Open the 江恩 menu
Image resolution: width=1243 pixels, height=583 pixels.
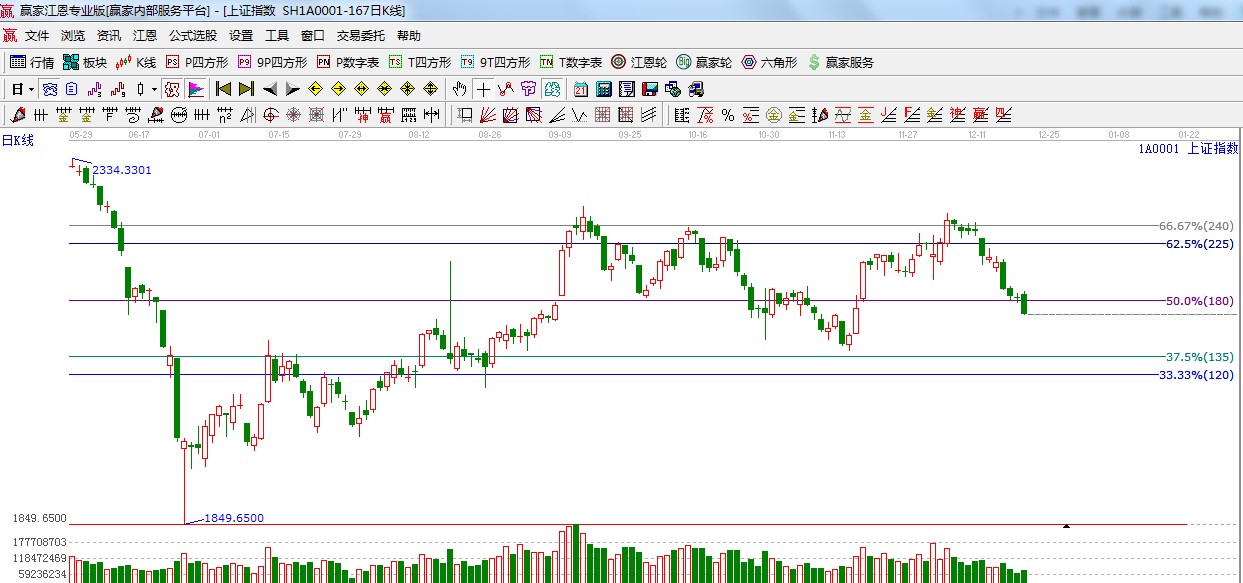pos(145,36)
